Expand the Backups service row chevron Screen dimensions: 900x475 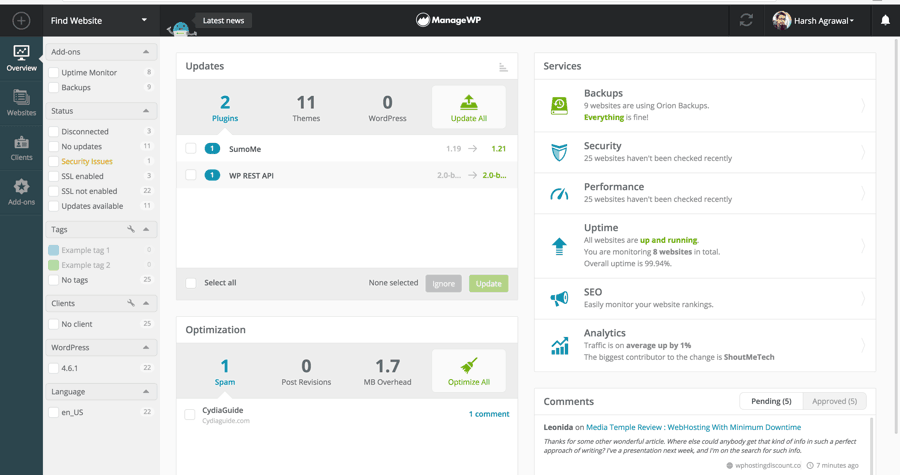tap(863, 106)
